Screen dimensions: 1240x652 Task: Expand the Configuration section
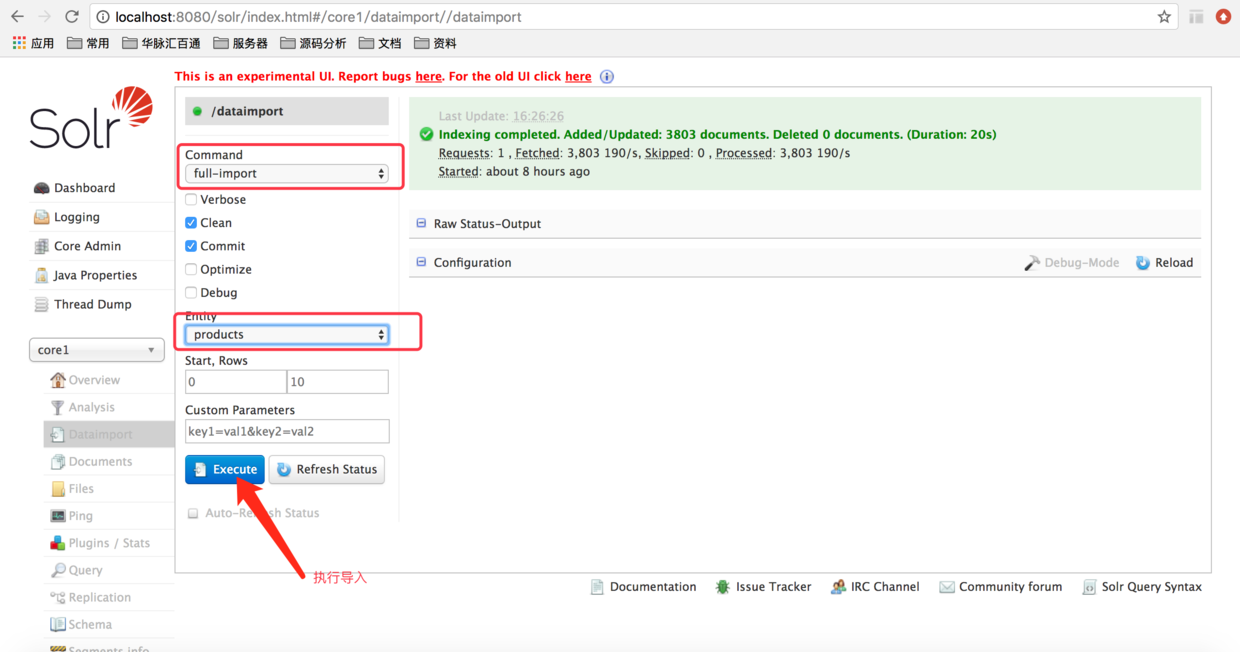tap(472, 263)
